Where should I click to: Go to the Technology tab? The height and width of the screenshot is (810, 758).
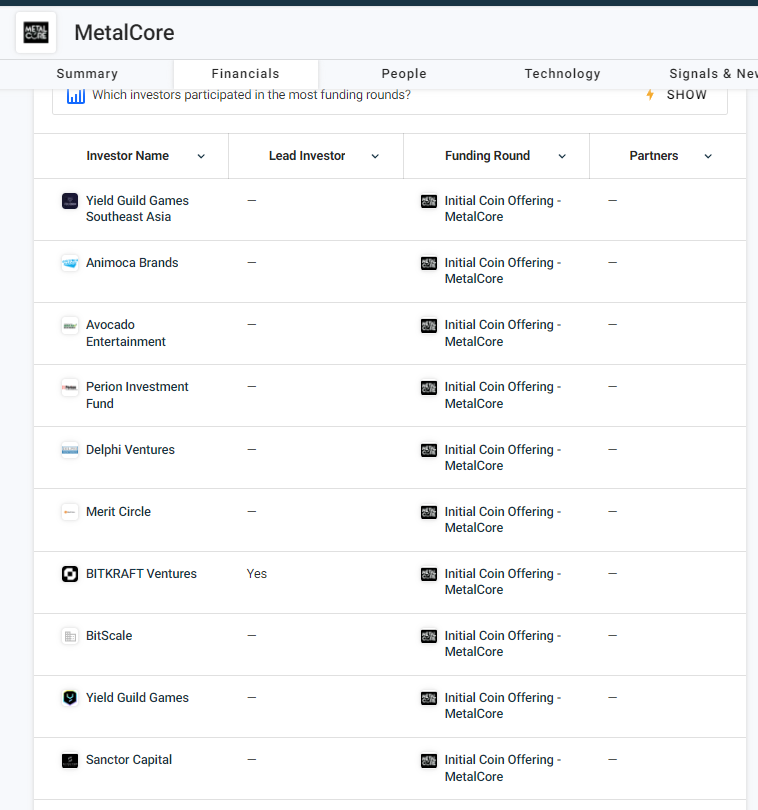[x=562, y=74]
